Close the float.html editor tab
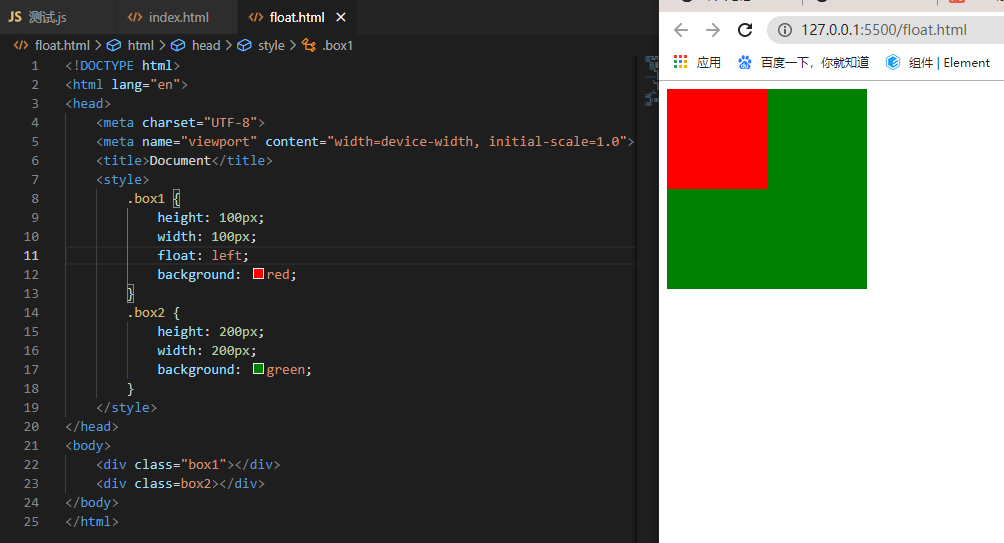 (341, 18)
